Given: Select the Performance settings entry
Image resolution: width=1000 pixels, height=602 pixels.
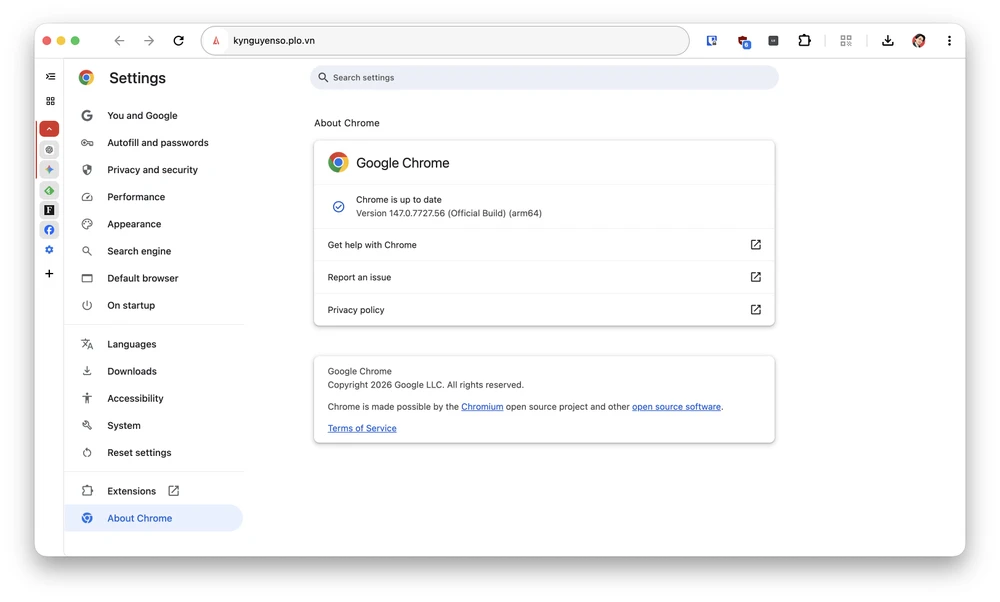Looking at the screenshot, I should [136, 196].
